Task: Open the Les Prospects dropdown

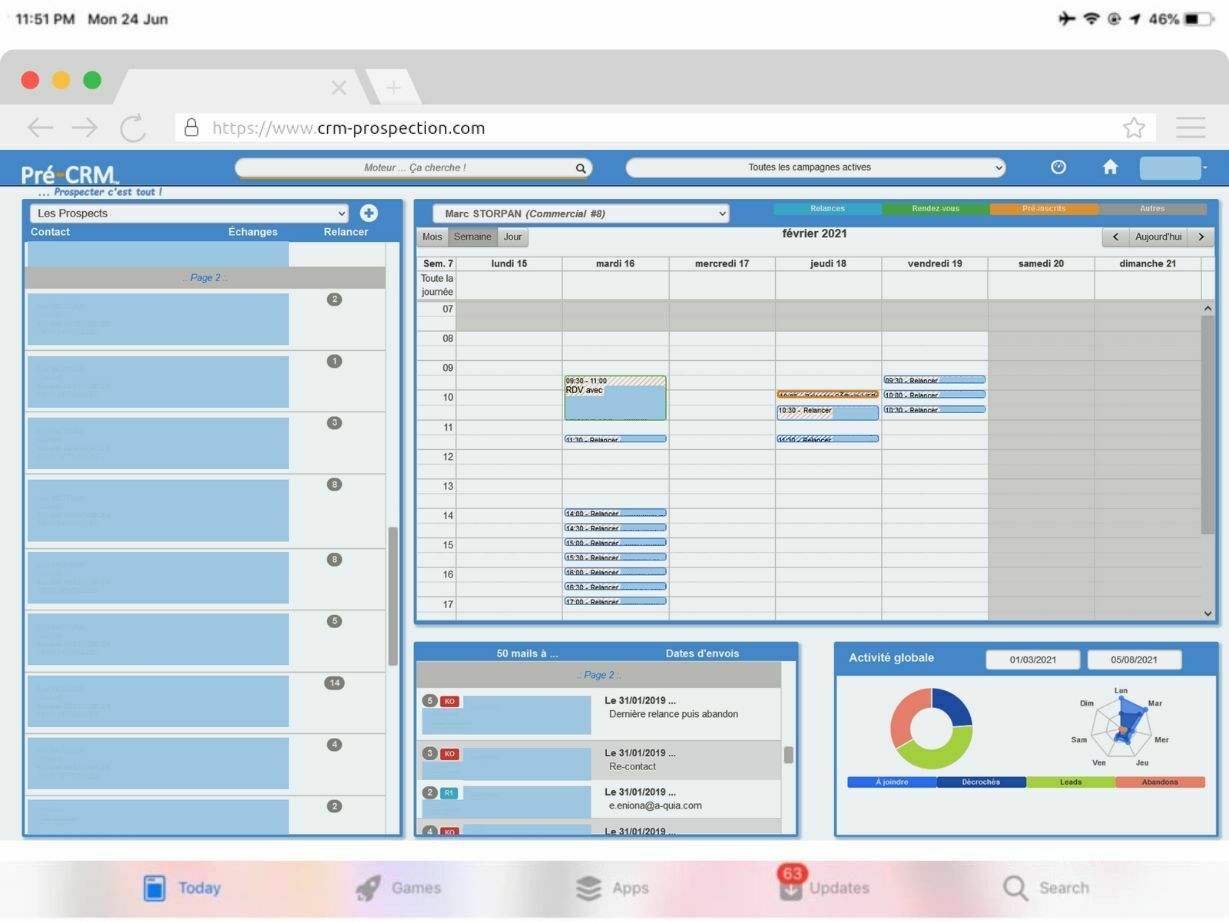Action: 190,213
